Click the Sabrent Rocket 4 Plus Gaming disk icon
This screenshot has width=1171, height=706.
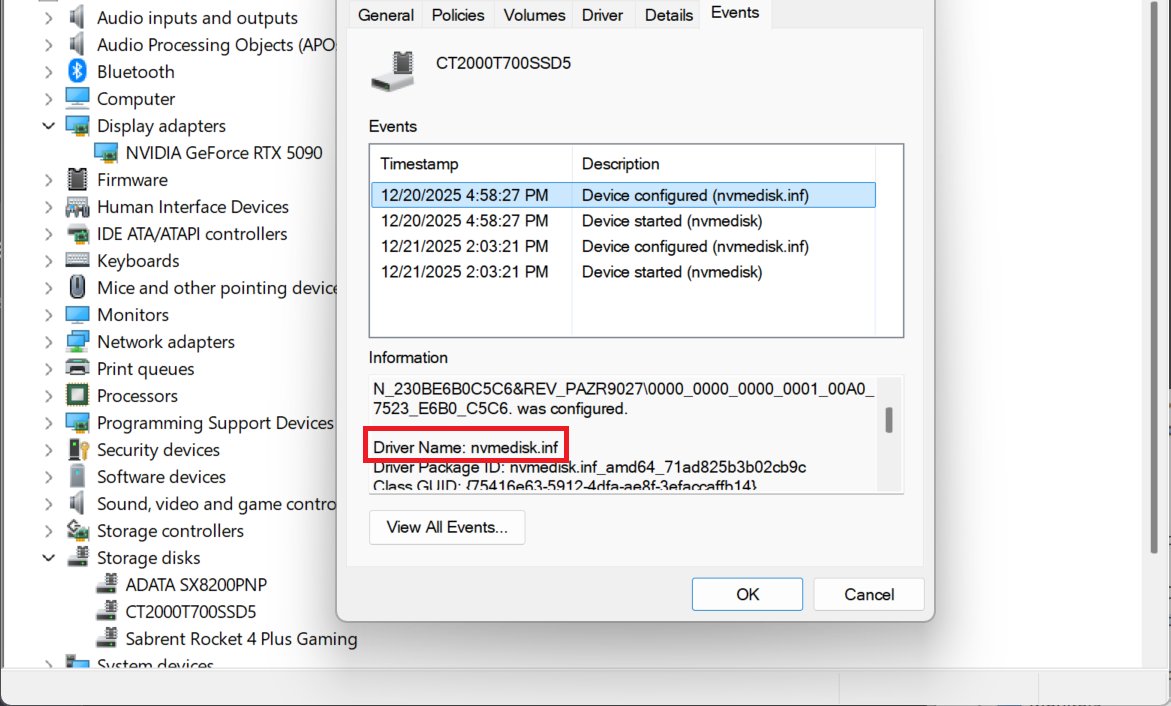tap(107, 637)
